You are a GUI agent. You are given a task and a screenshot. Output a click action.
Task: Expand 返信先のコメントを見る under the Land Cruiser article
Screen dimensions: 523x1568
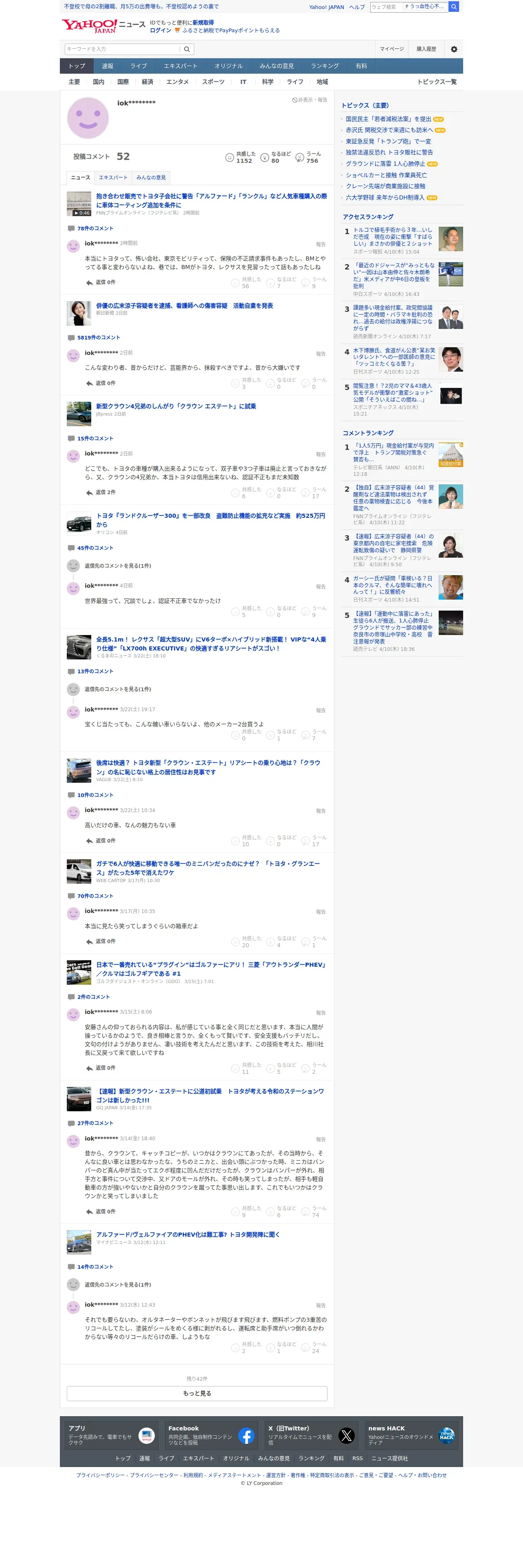click(x=117, y=566)
